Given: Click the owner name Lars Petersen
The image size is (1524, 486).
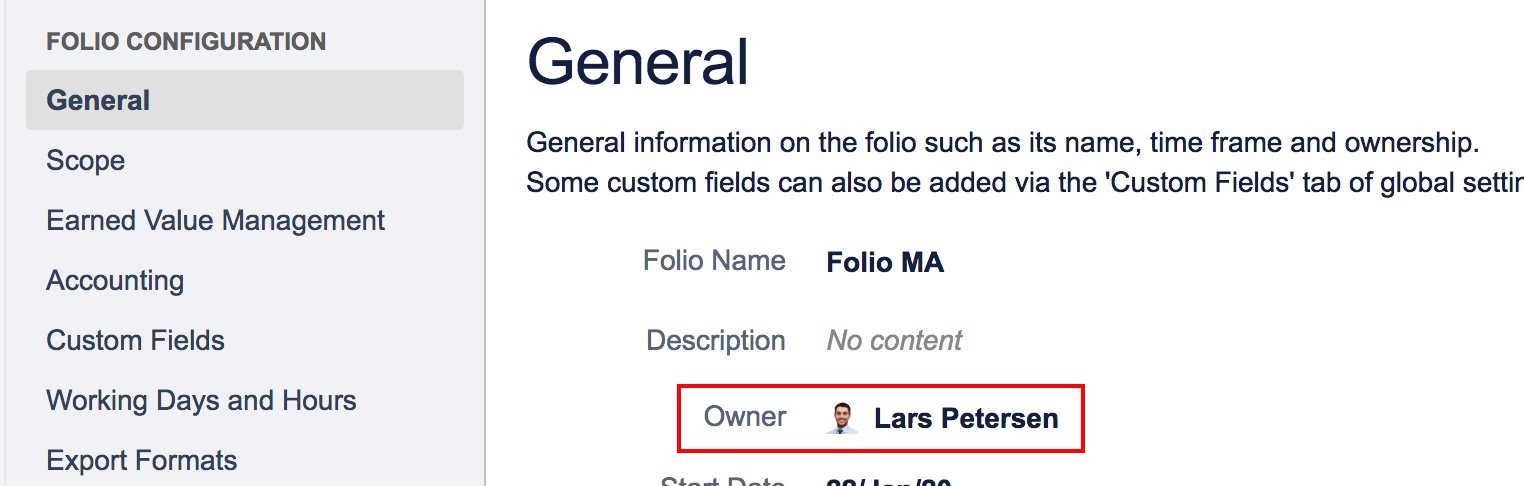Looking at the screenshot, I should [x=966, y=418].
